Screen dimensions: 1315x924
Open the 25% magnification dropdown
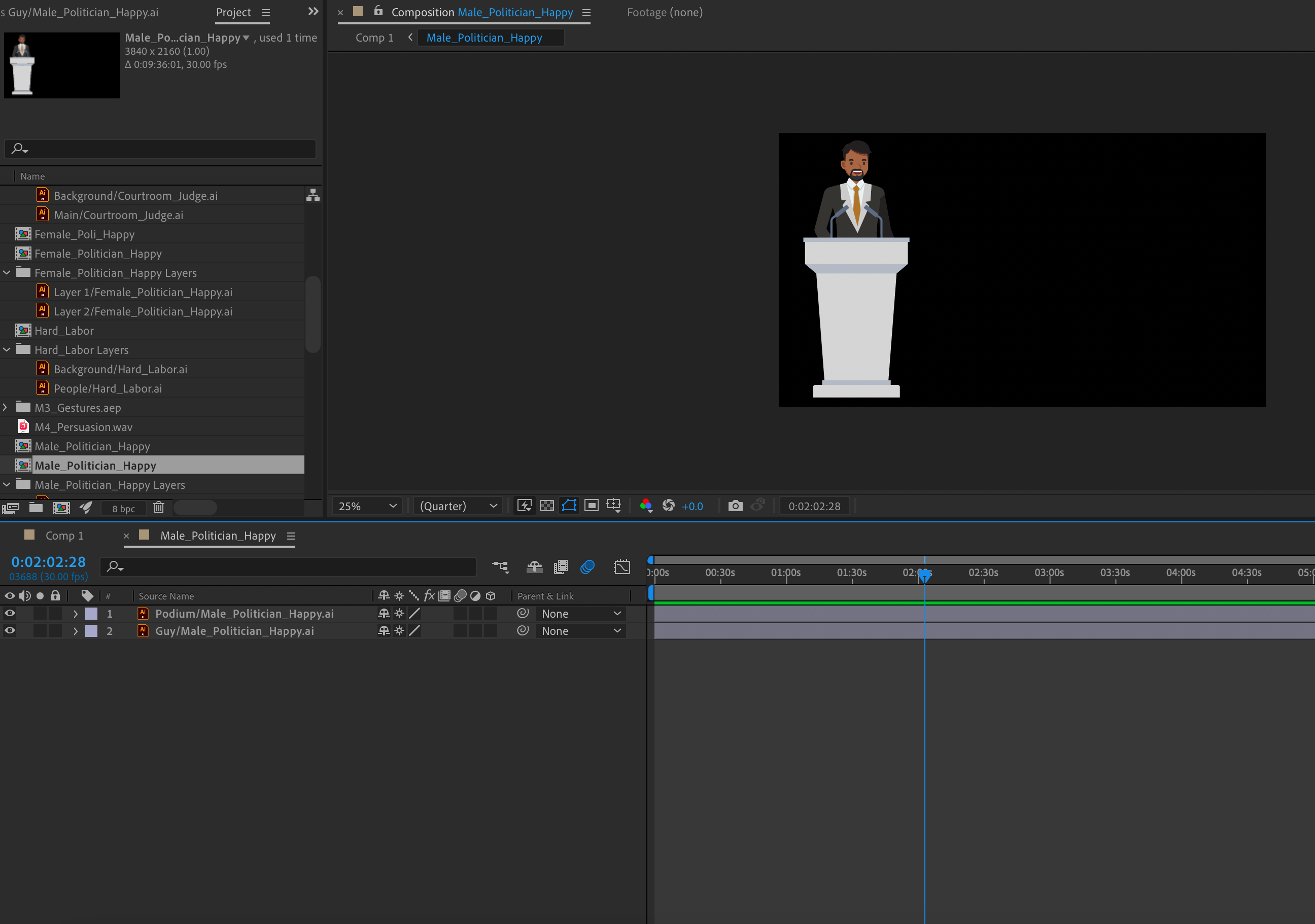(x=367, y=506)
